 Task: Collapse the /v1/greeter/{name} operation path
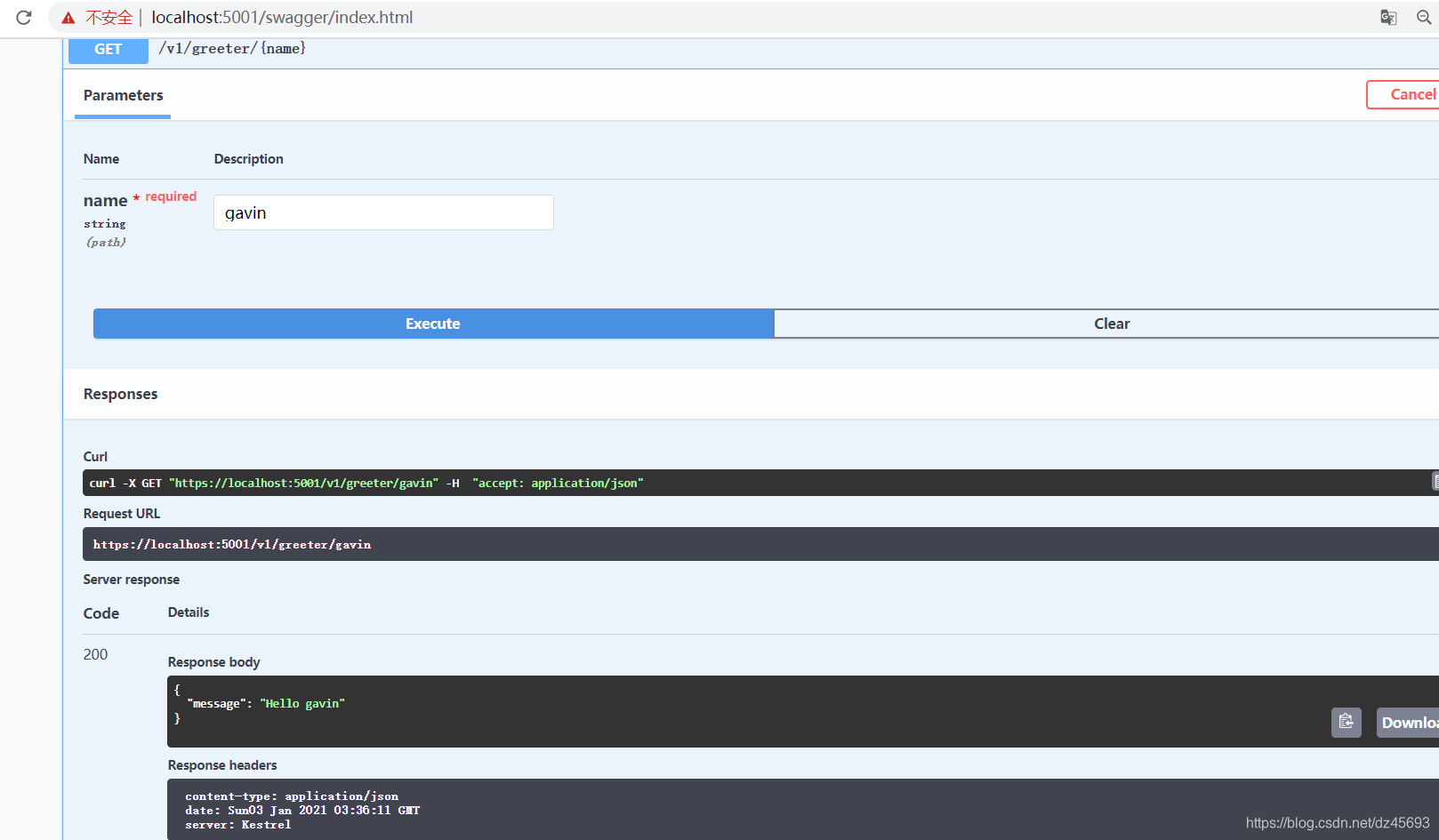tap(232, 49)
